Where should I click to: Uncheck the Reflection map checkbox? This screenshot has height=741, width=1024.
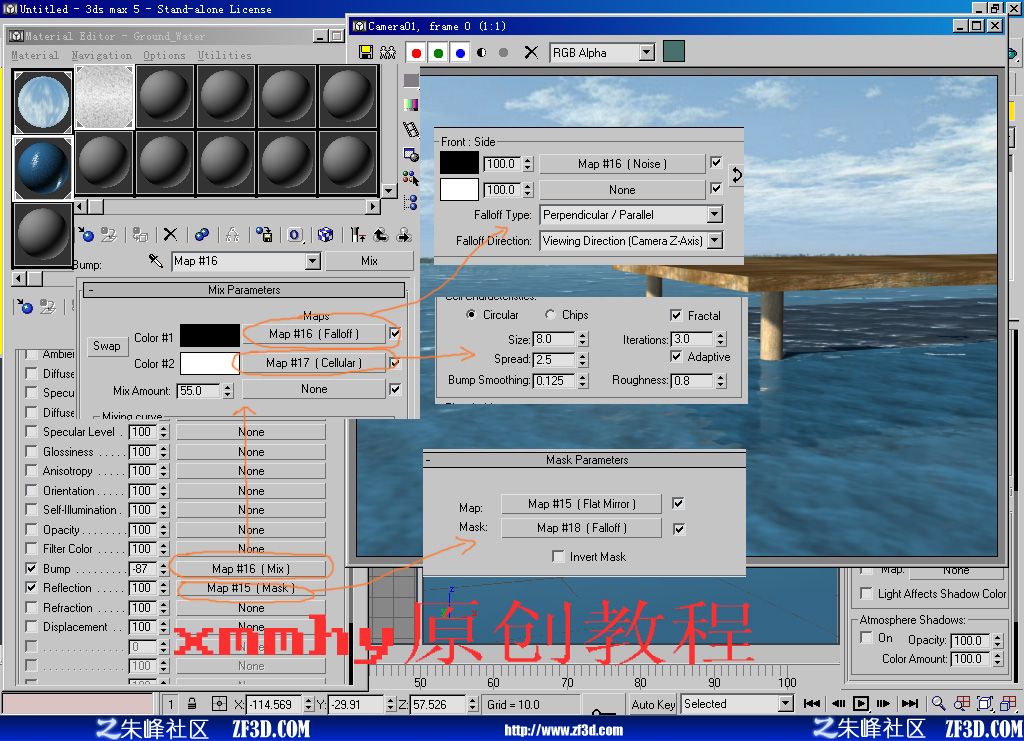[x=31, y=587]
